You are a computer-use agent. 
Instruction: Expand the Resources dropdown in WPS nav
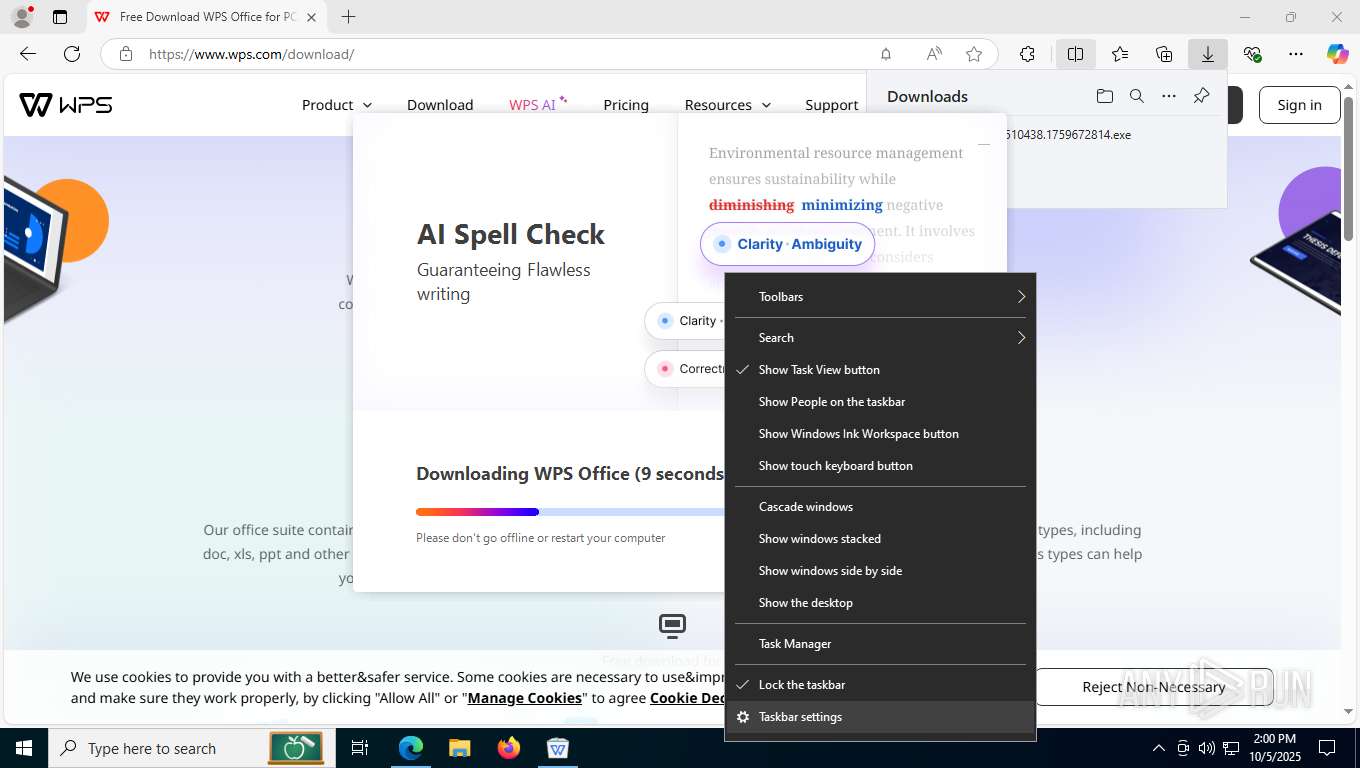(x=728, y=105)
